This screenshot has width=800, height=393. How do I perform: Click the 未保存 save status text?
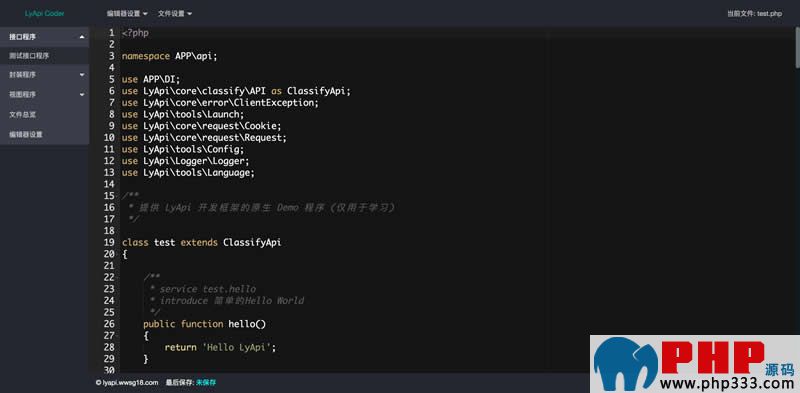(x=206, y=382)
